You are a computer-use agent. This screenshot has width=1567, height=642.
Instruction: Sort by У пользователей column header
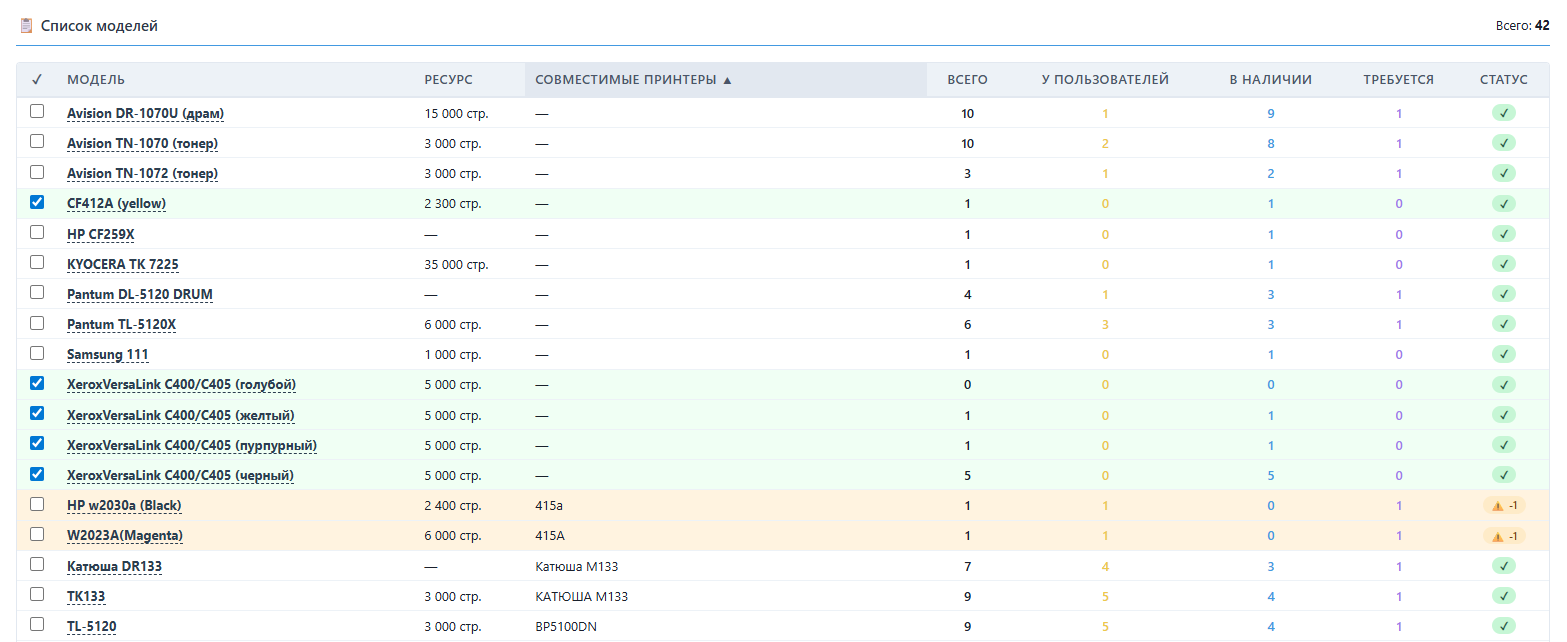coord(1105,80)
